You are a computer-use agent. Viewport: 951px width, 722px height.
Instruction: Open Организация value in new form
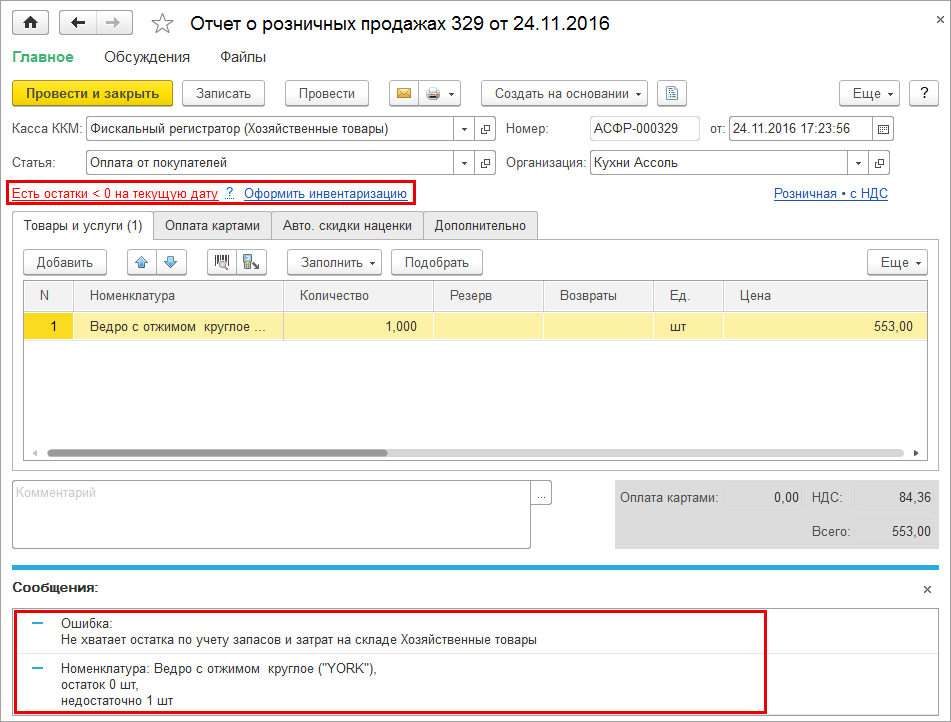pyautogui.click(x=879, y=163)
